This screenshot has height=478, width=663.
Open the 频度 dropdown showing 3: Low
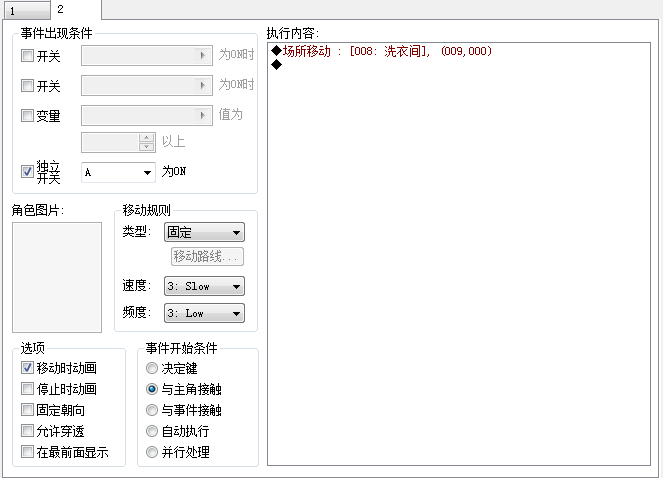pyautogui.click(x=204, y=313)
